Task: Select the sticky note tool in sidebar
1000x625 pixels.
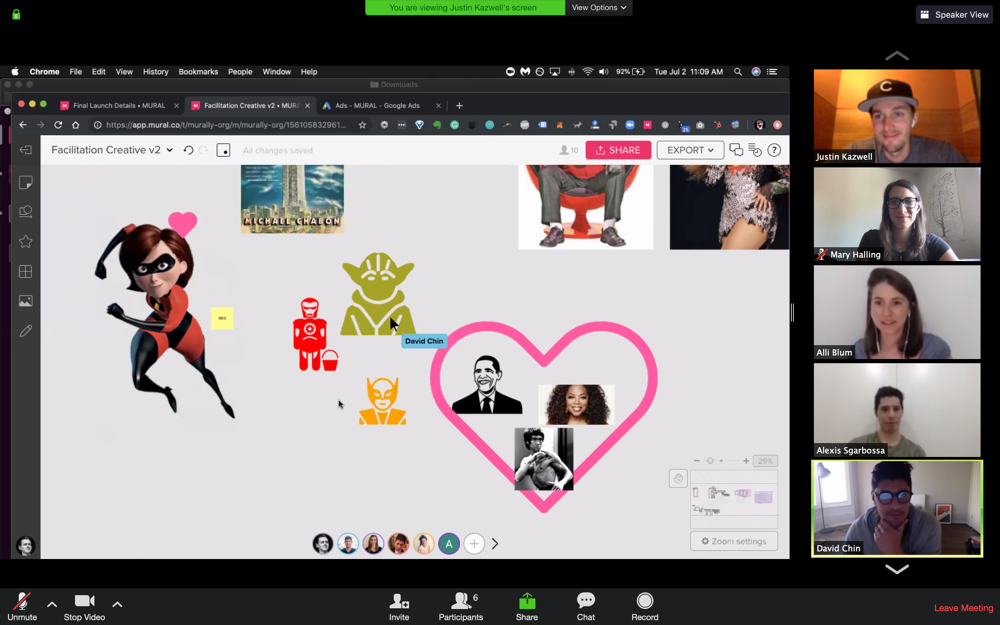Action: click(26, 182)
